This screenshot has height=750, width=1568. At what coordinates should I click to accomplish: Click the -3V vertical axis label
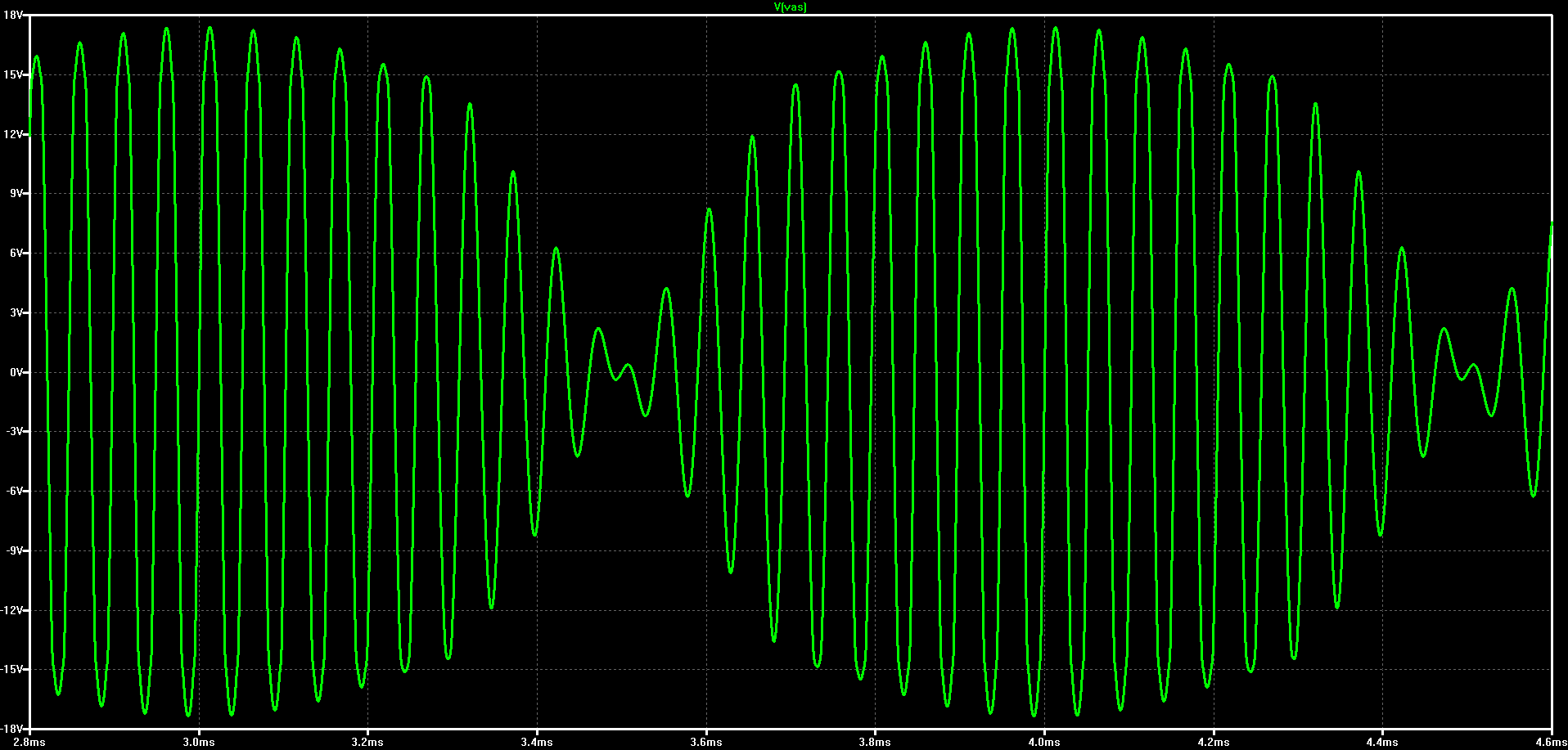click(x=14, y=432)
